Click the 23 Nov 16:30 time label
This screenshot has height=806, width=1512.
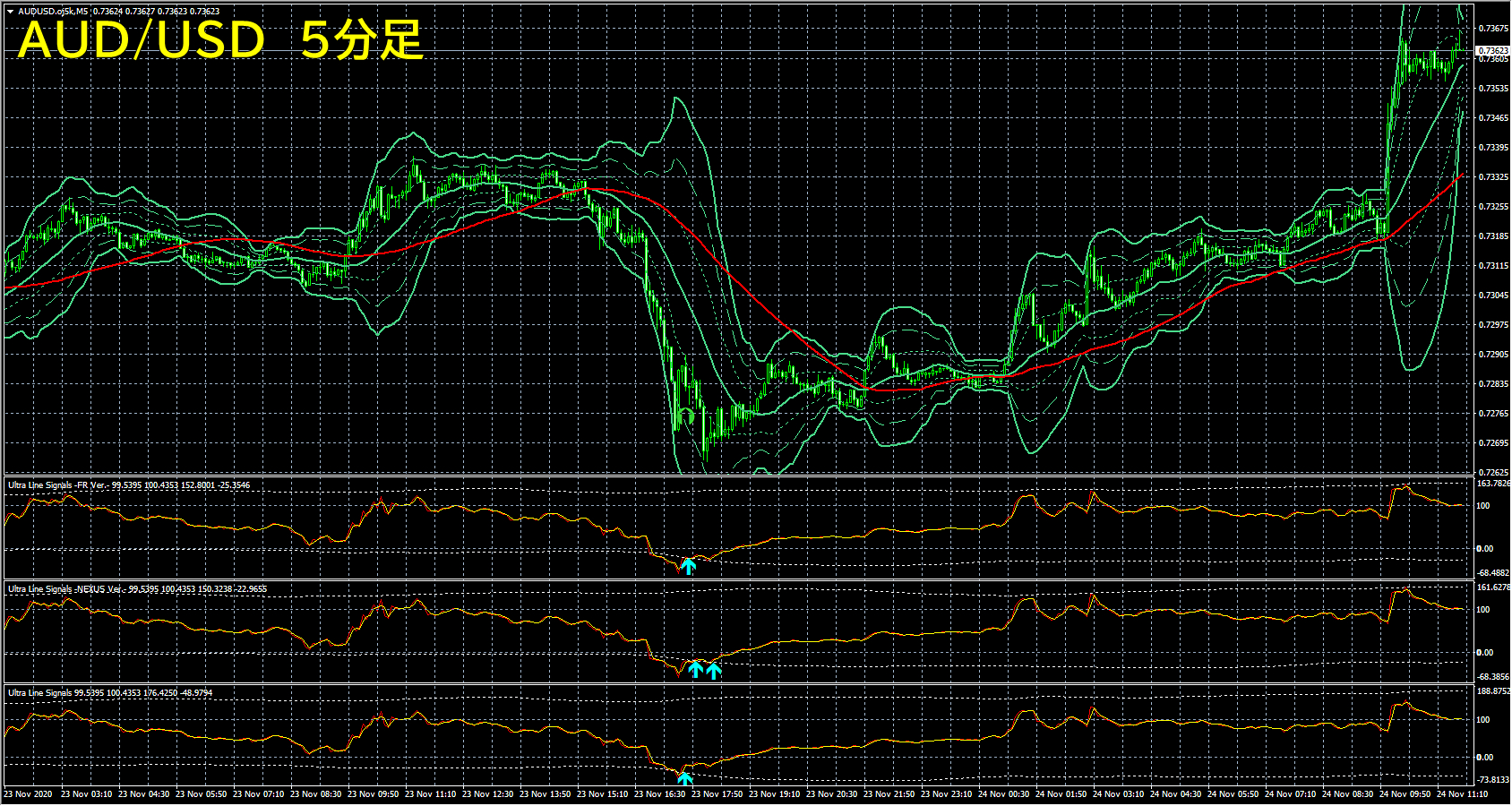click(660, 794)
